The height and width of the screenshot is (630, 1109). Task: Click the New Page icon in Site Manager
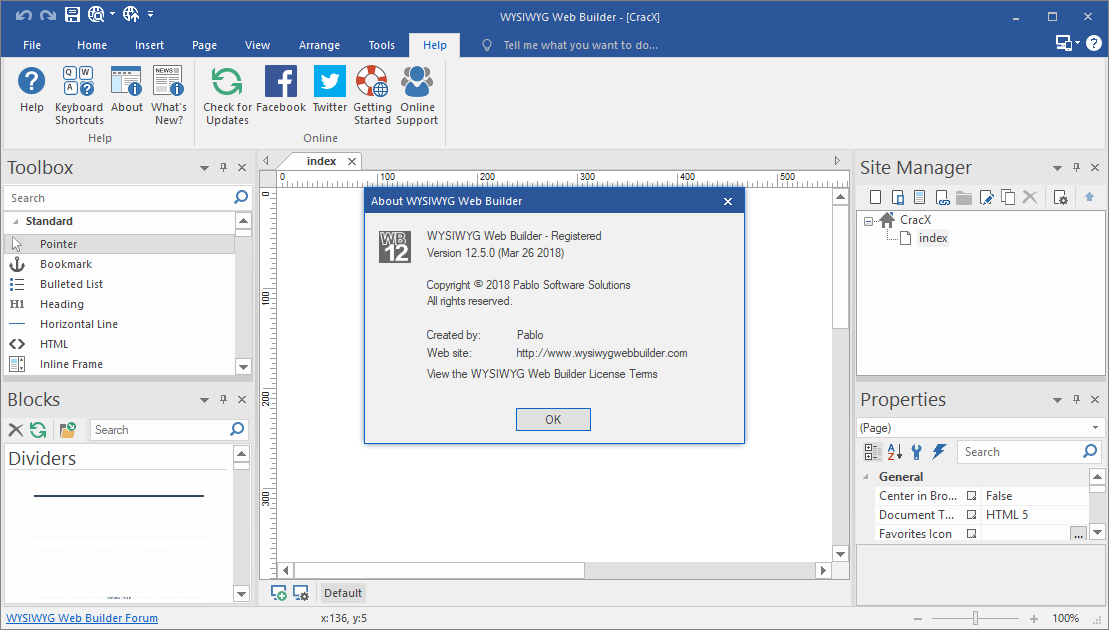coord(875,197)
